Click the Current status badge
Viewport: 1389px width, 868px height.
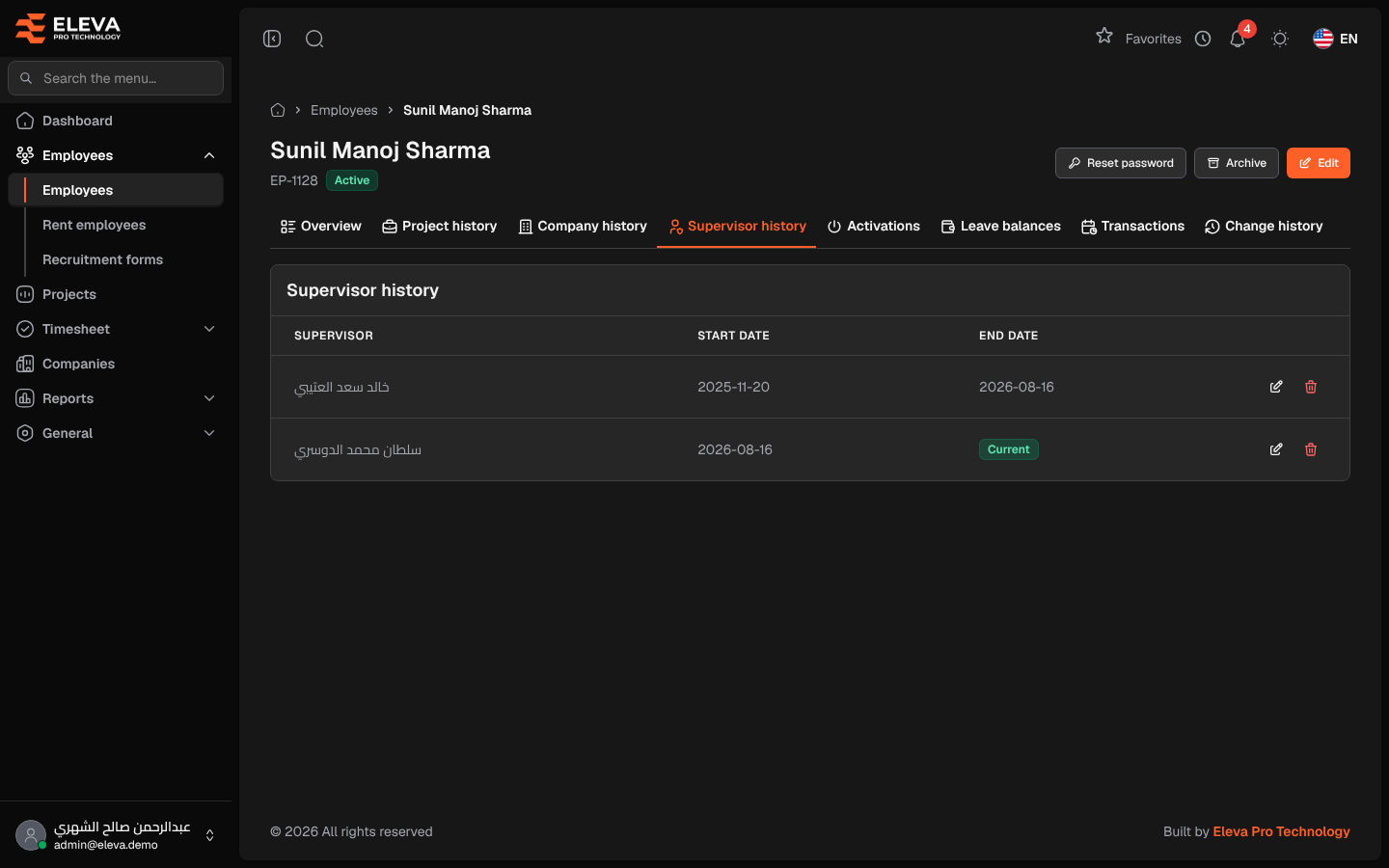click(1009, 449)
